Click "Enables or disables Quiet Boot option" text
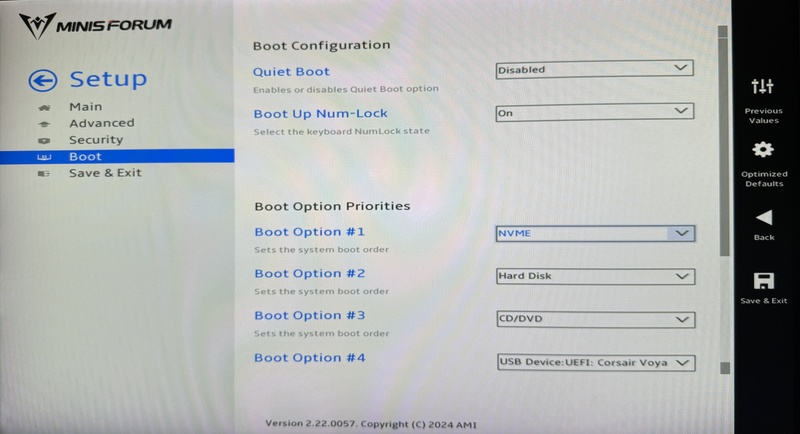The width and height of the screenshot is (800, 434). tap(346, 89)
